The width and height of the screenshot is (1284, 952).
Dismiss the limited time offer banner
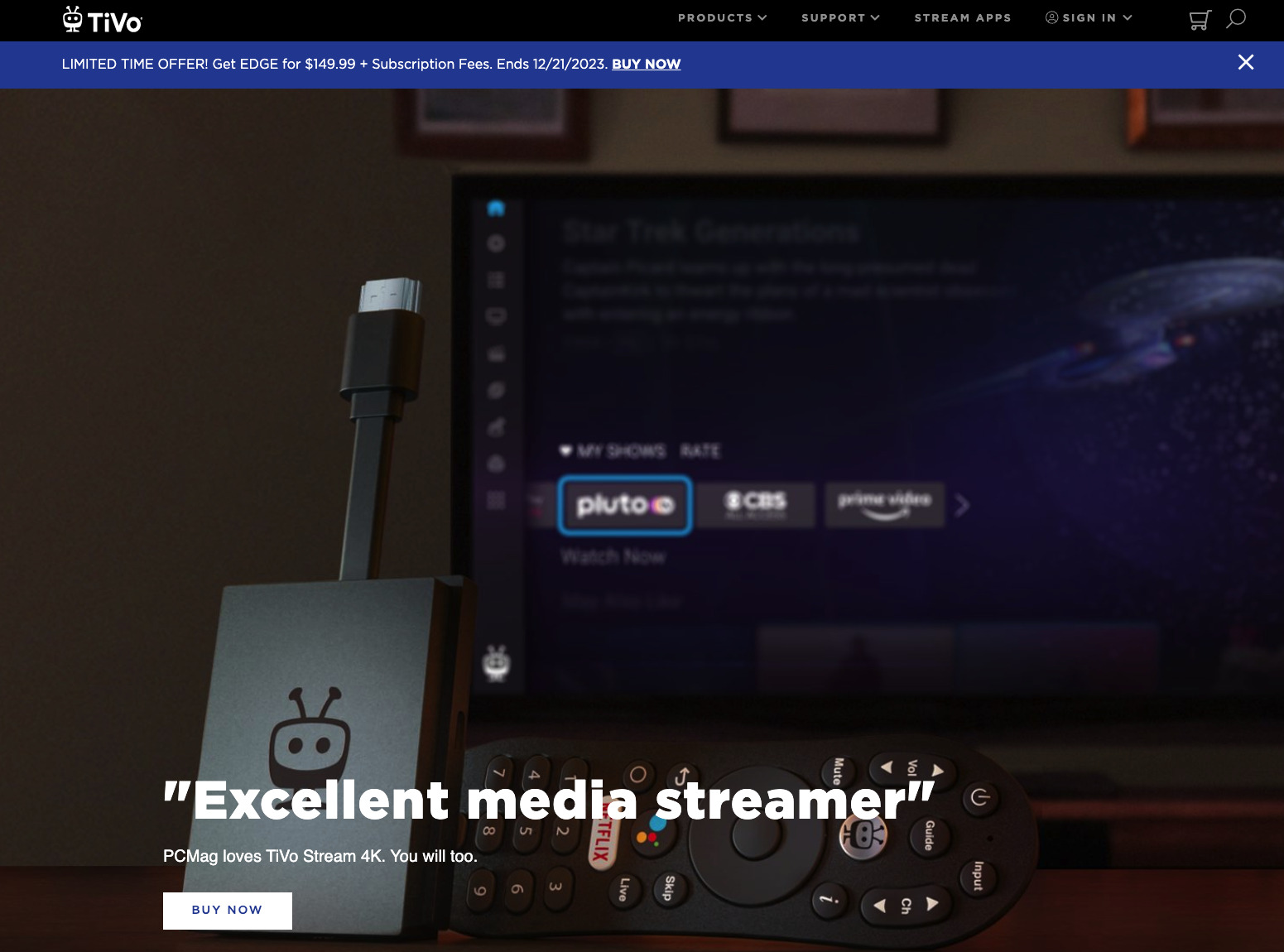[x=1245, y=62]
